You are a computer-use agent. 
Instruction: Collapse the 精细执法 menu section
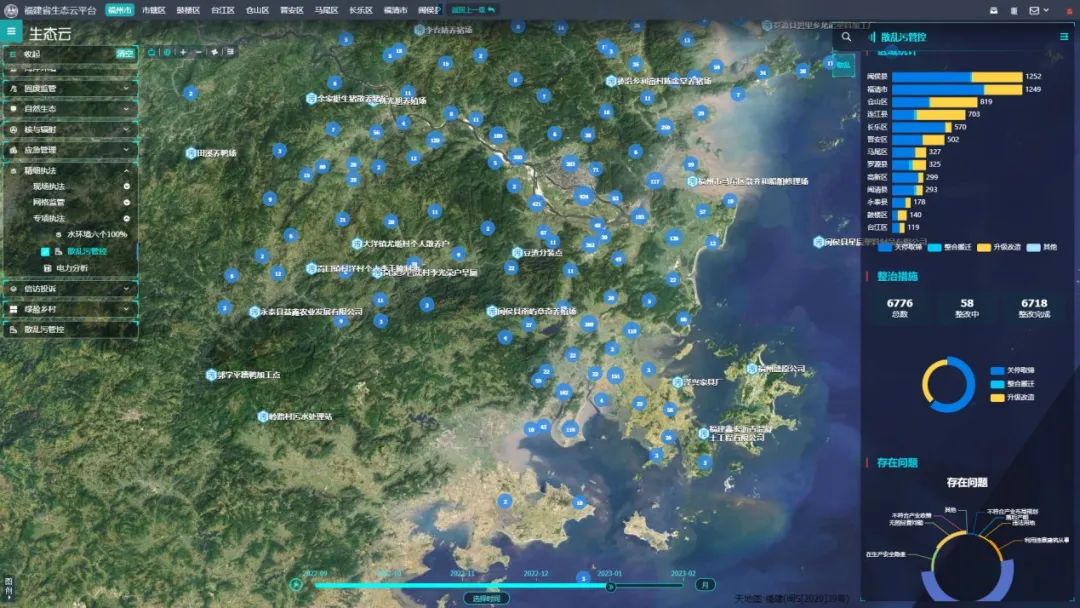tap(70, 171)
